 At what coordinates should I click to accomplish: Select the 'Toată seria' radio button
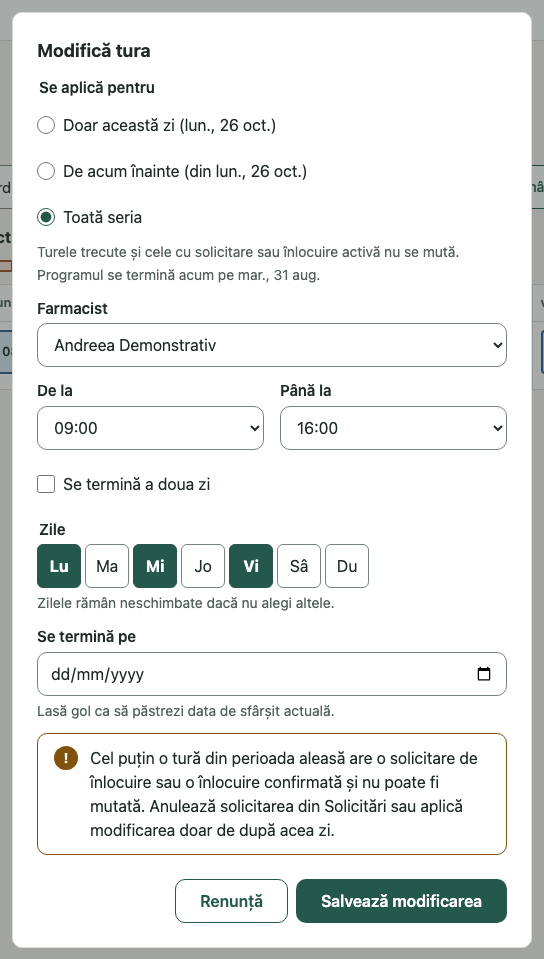tap(46, 217)
